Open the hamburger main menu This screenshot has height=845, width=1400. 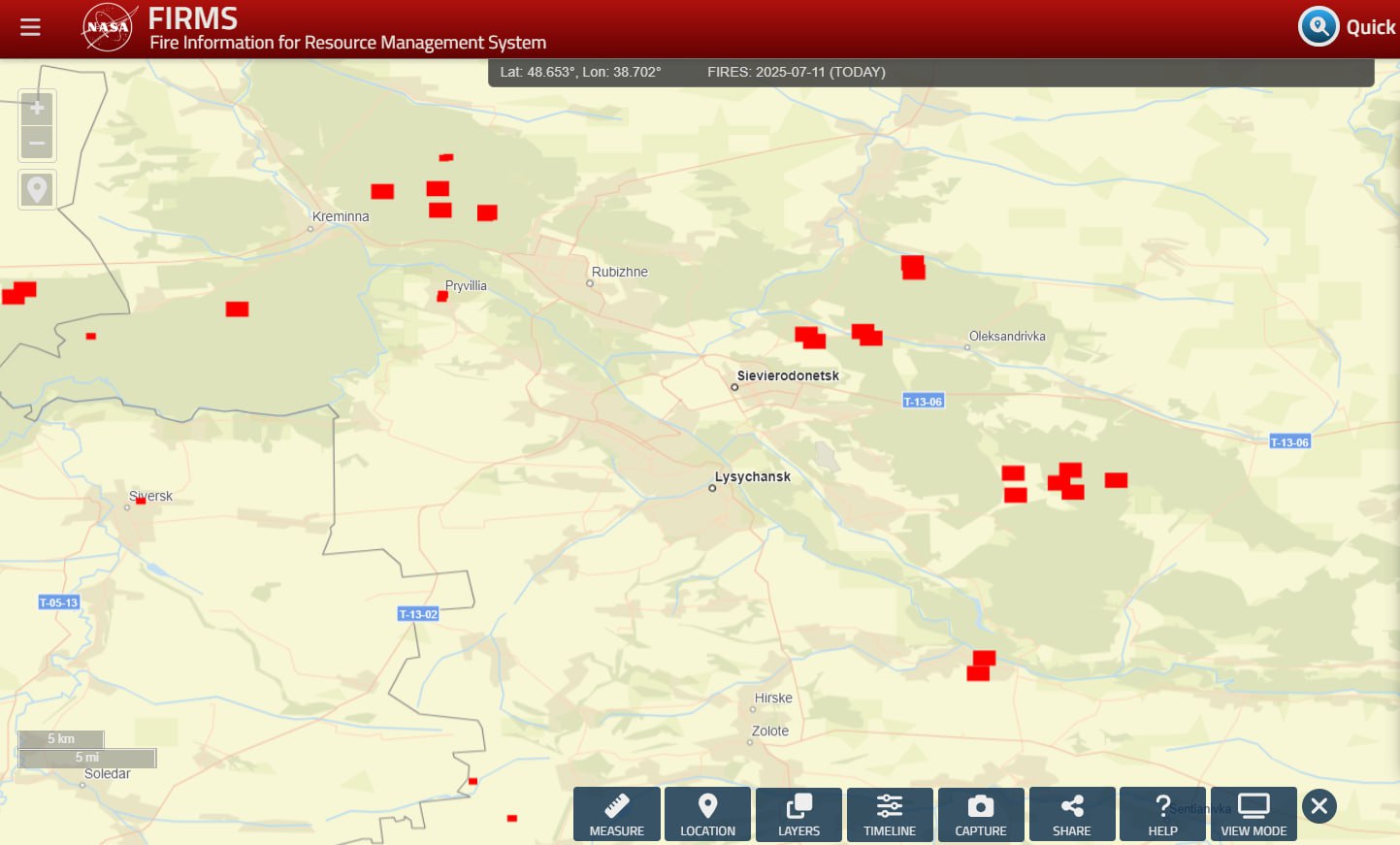[x=30, y=27]
